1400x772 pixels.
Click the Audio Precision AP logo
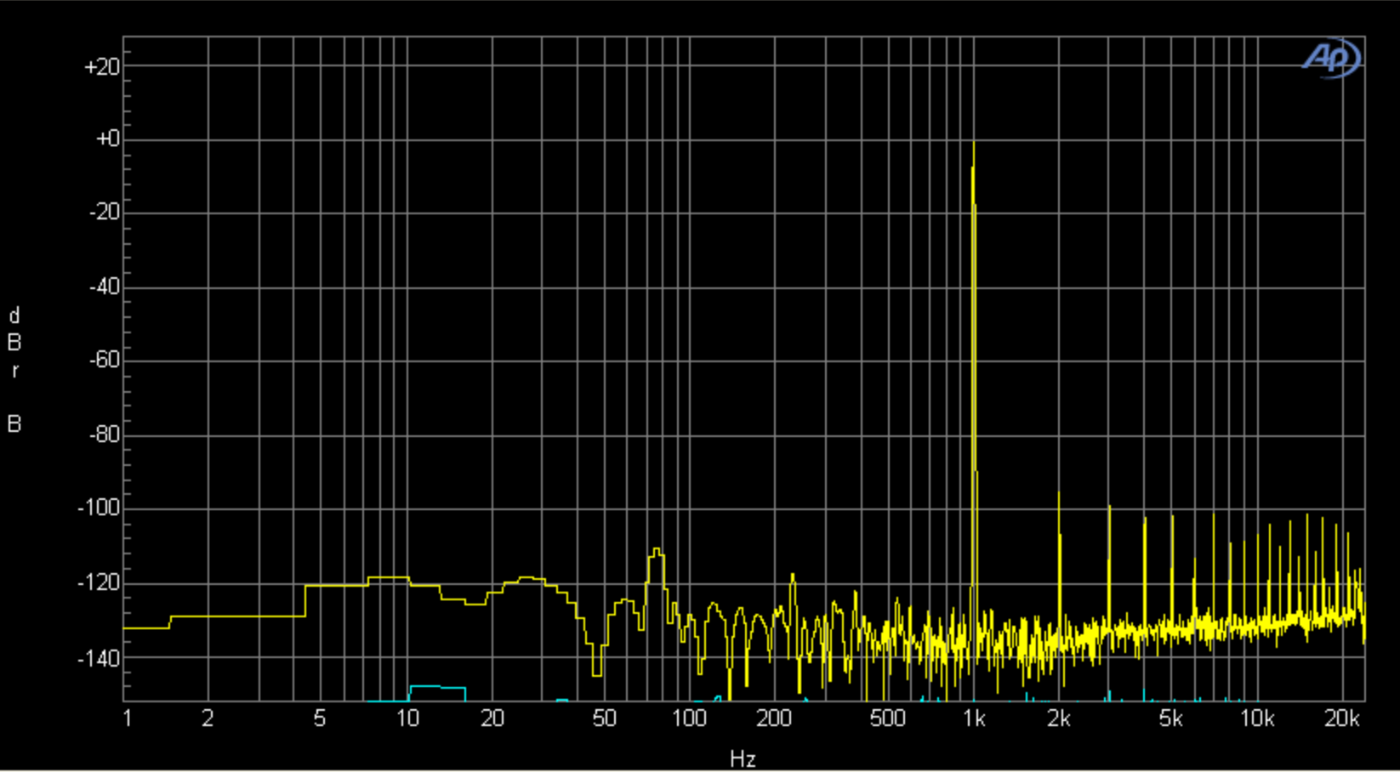tap(1331, 58)
